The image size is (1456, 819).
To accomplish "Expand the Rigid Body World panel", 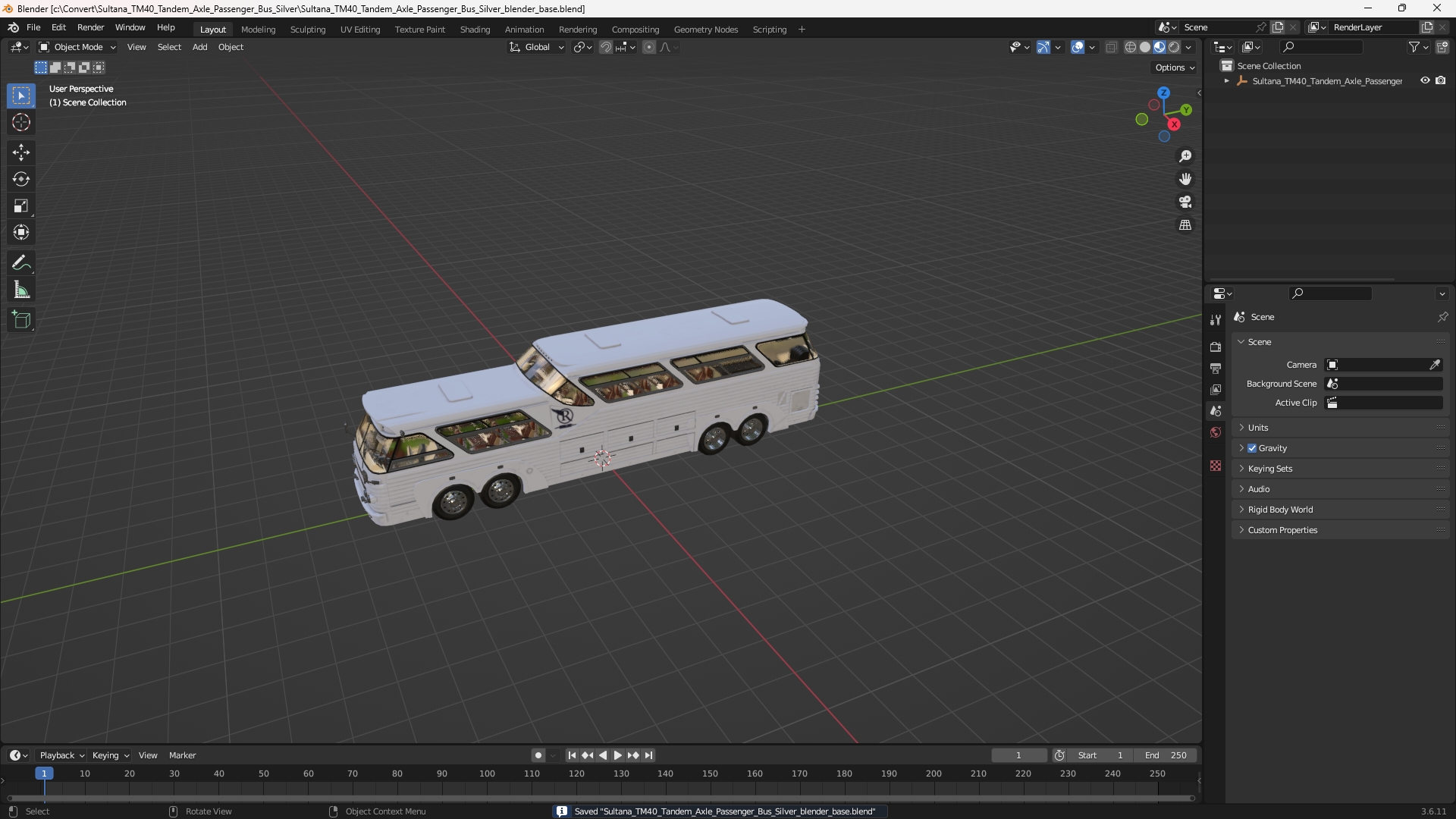I will click(1341, 510).
